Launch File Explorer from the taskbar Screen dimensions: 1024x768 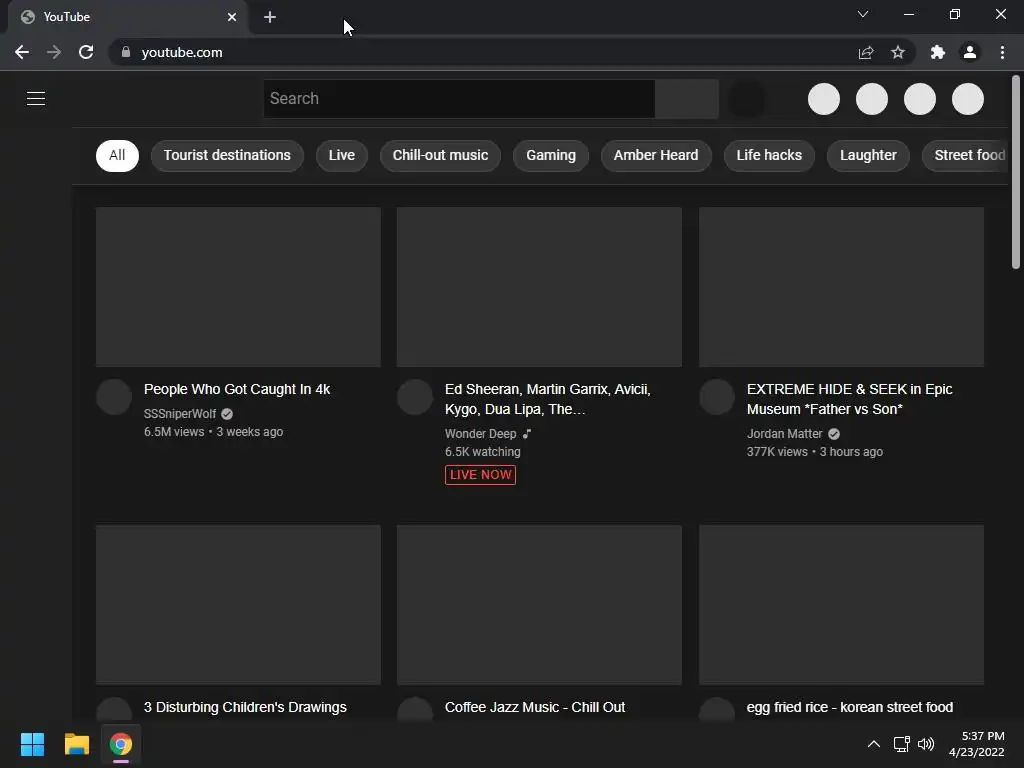[76, 744]
